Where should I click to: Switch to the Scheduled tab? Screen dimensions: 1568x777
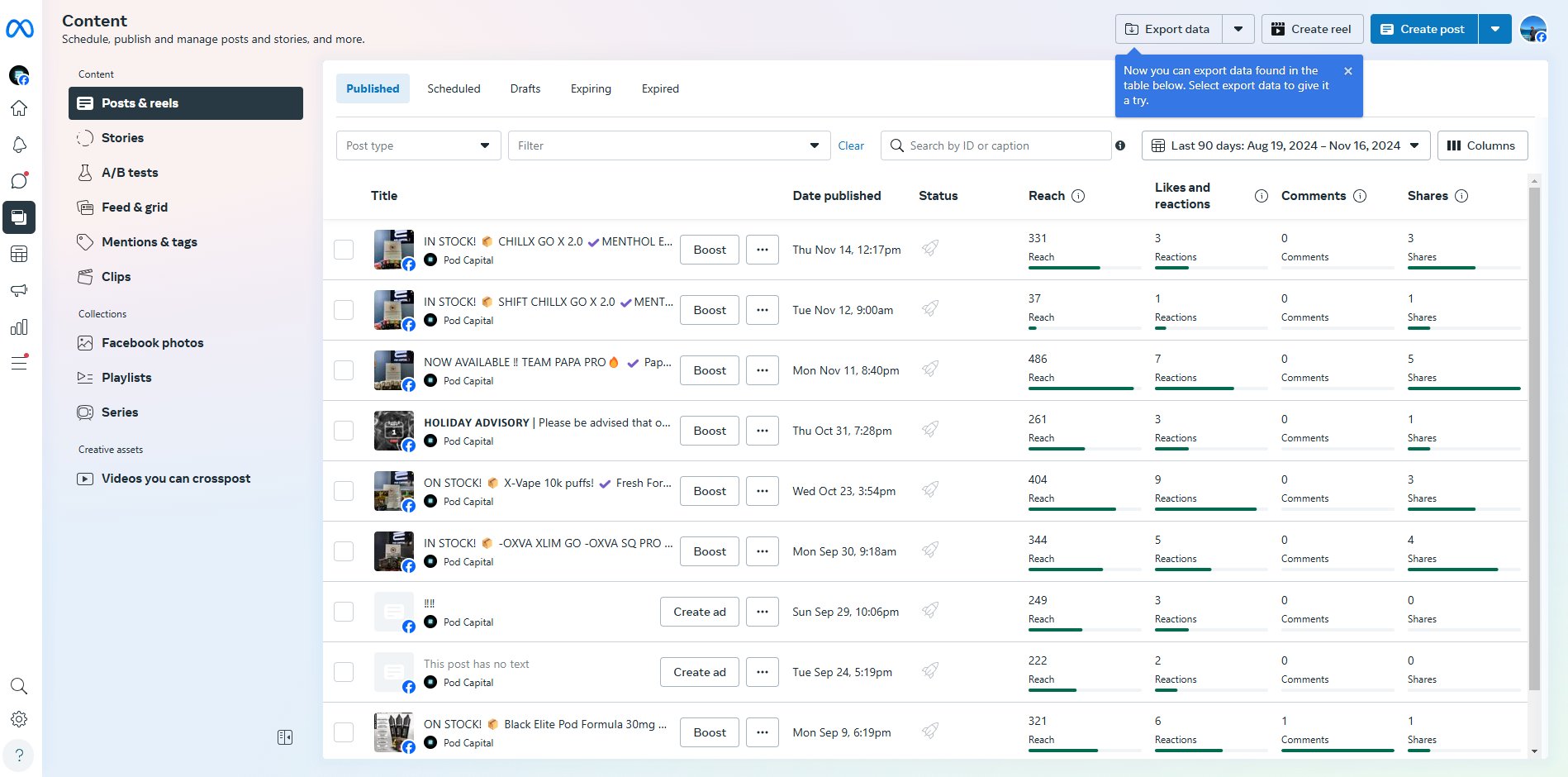click(x=454, y=88)
